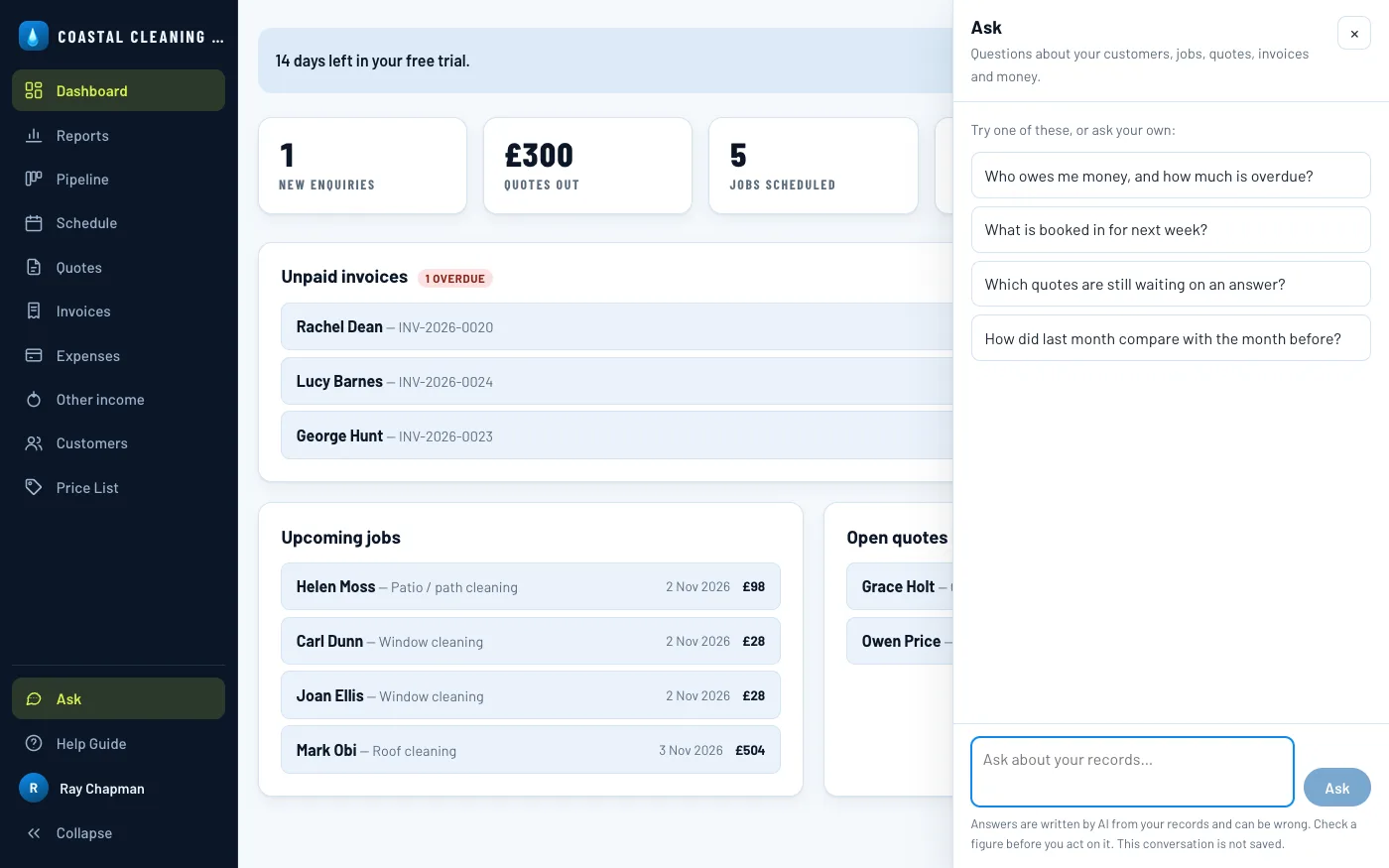Submit question with the Ask button
The height and width of the screenshot is (868, 1389).
(x=1337, y=788)
